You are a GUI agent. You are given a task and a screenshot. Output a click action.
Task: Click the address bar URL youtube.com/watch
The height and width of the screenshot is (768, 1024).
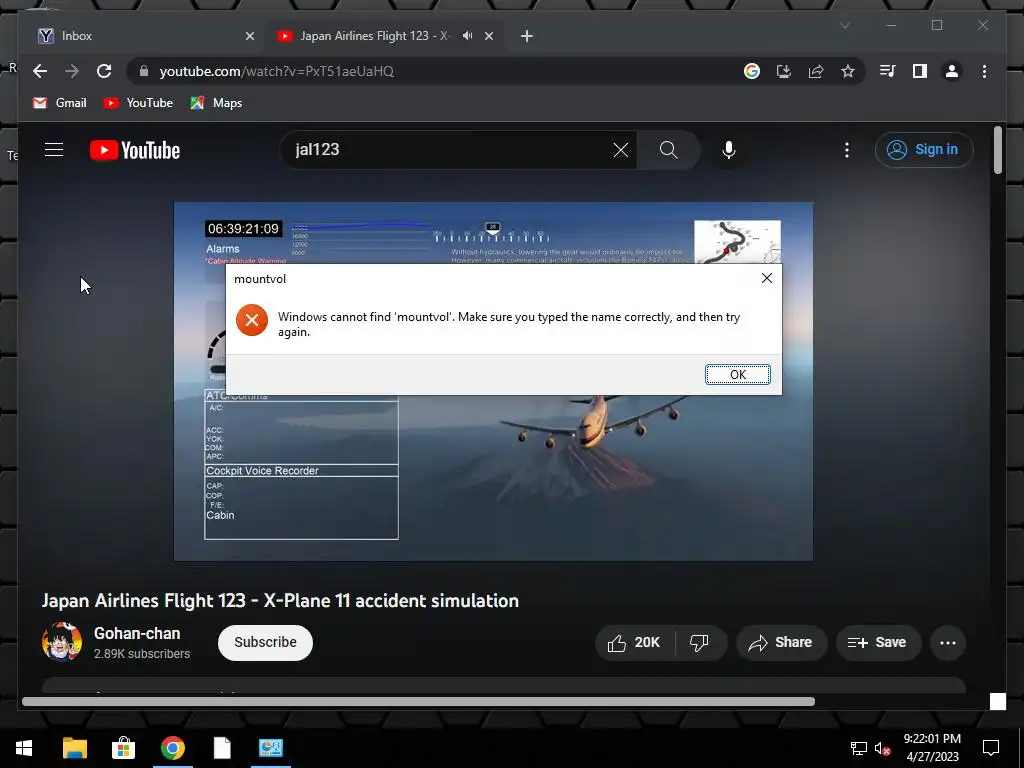coord(277,71)
